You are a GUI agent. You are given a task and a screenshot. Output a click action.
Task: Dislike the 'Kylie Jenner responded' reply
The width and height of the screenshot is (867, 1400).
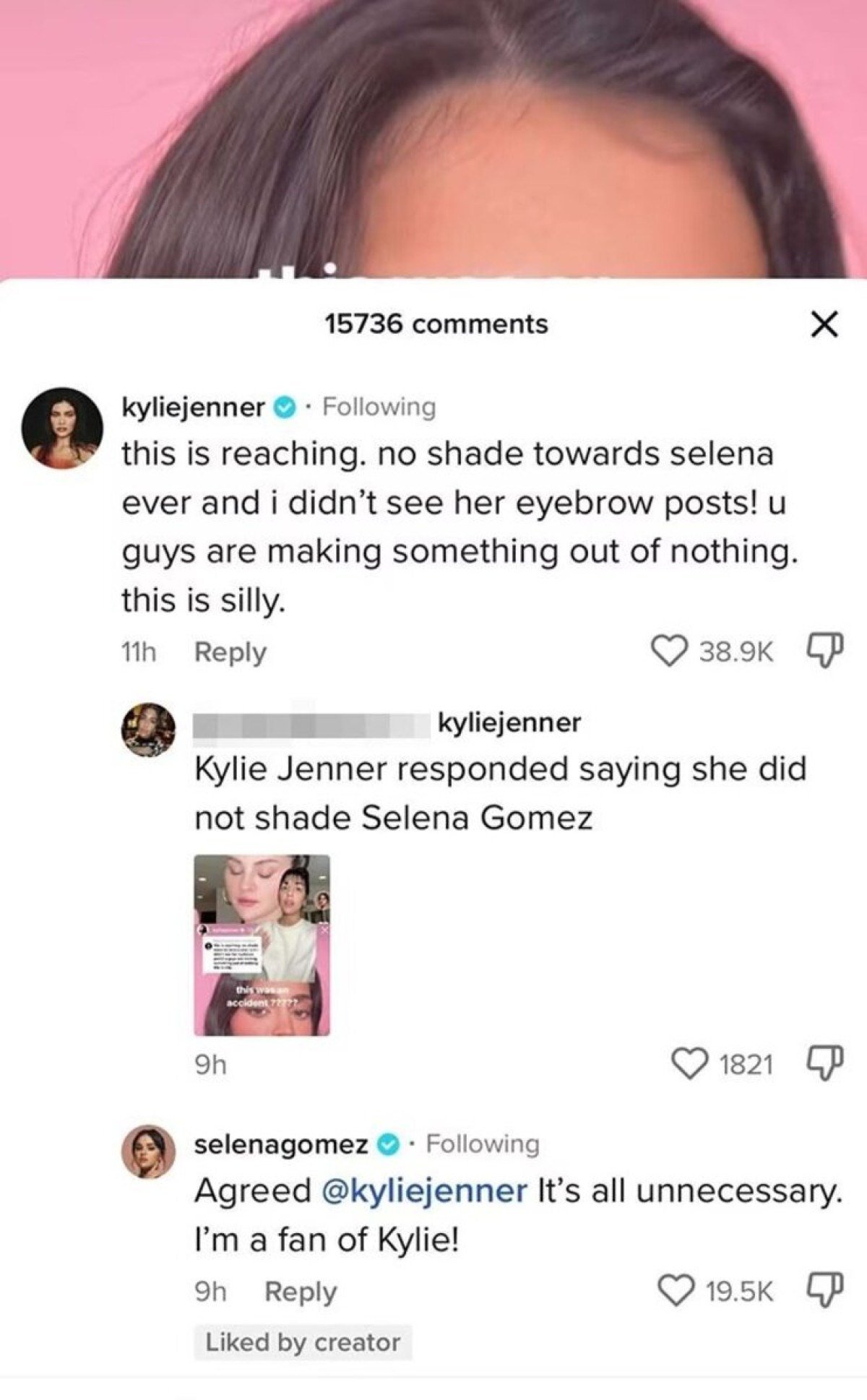824,1063
